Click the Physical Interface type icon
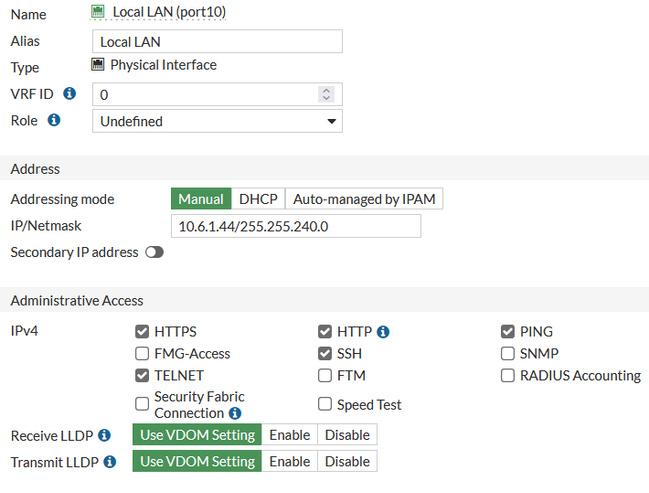 tap(98, 65)
